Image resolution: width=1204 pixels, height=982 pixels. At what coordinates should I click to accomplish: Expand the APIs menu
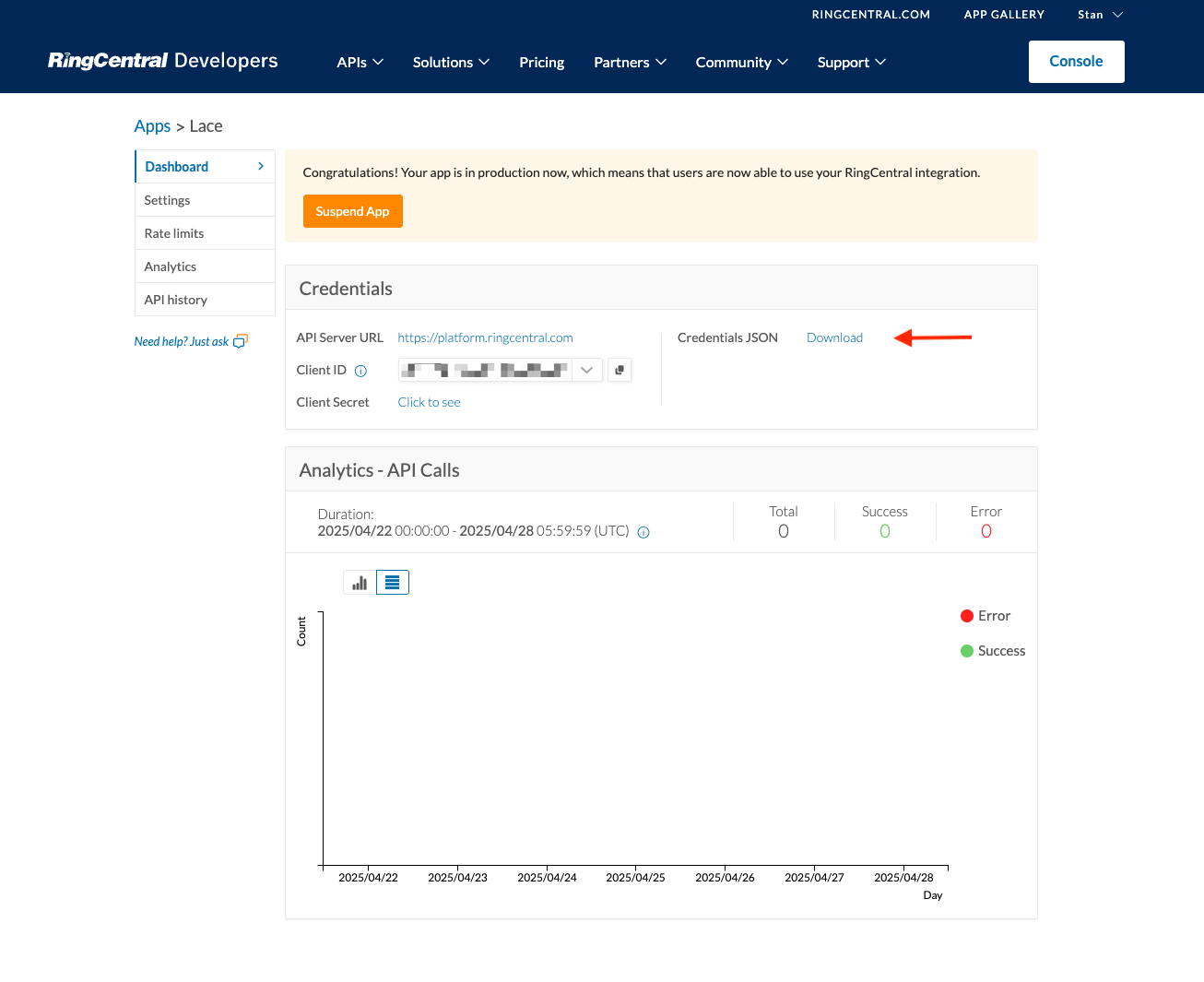click(360, 62)
